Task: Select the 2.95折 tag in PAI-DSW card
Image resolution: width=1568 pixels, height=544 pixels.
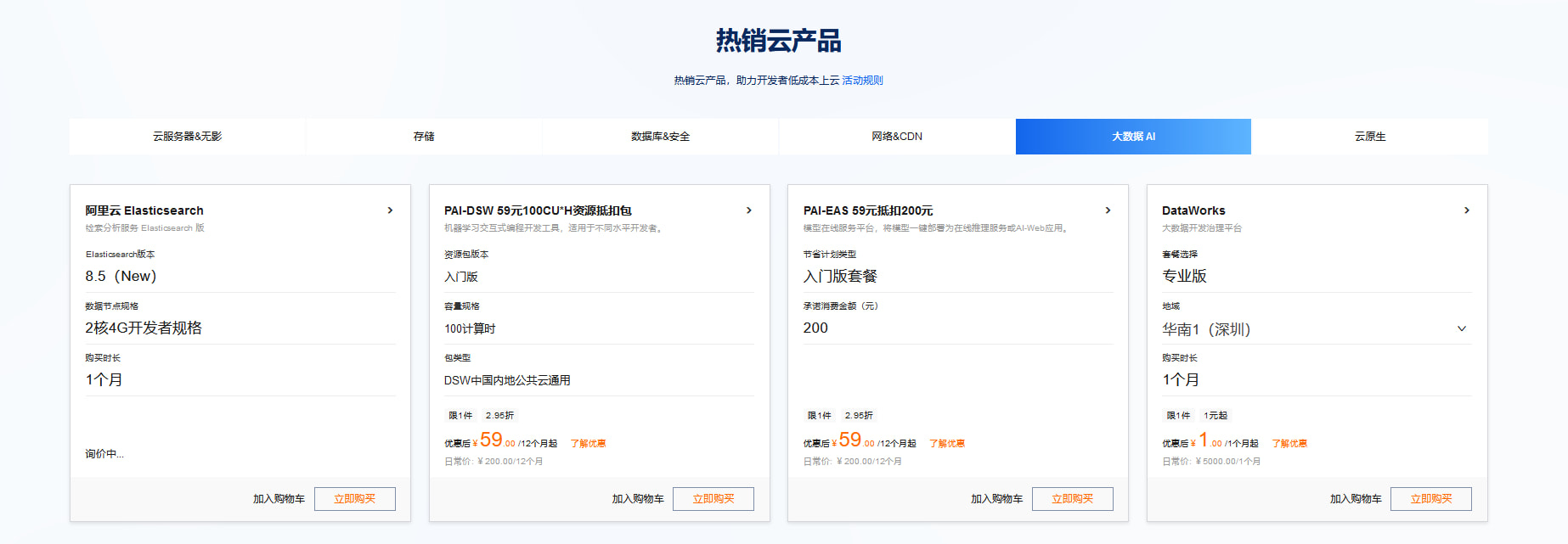Action: coord(499,416)
